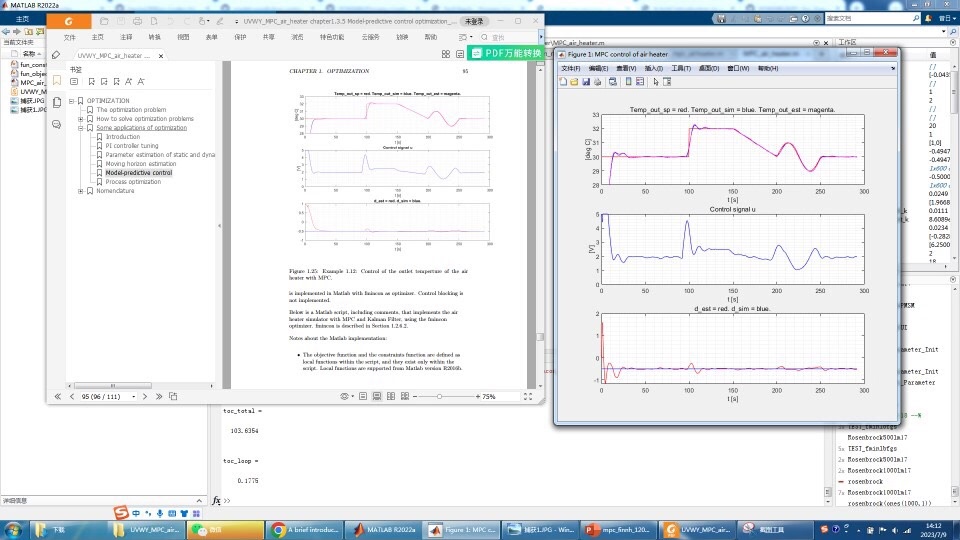The height and width of the screenshot is (540, 960).
Task: Adjust the PDF zoom slider handle
Action: pyautogui.click(x=439, y=397)
